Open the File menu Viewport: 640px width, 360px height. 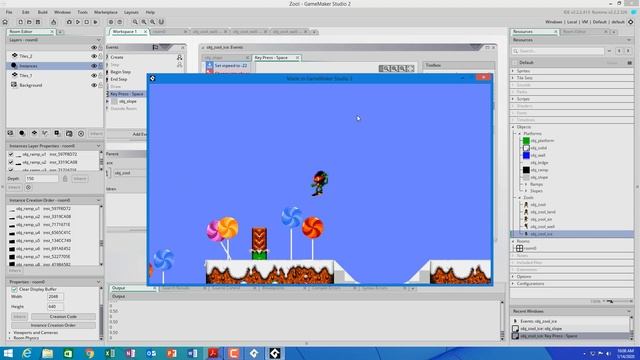coord(9,12)
